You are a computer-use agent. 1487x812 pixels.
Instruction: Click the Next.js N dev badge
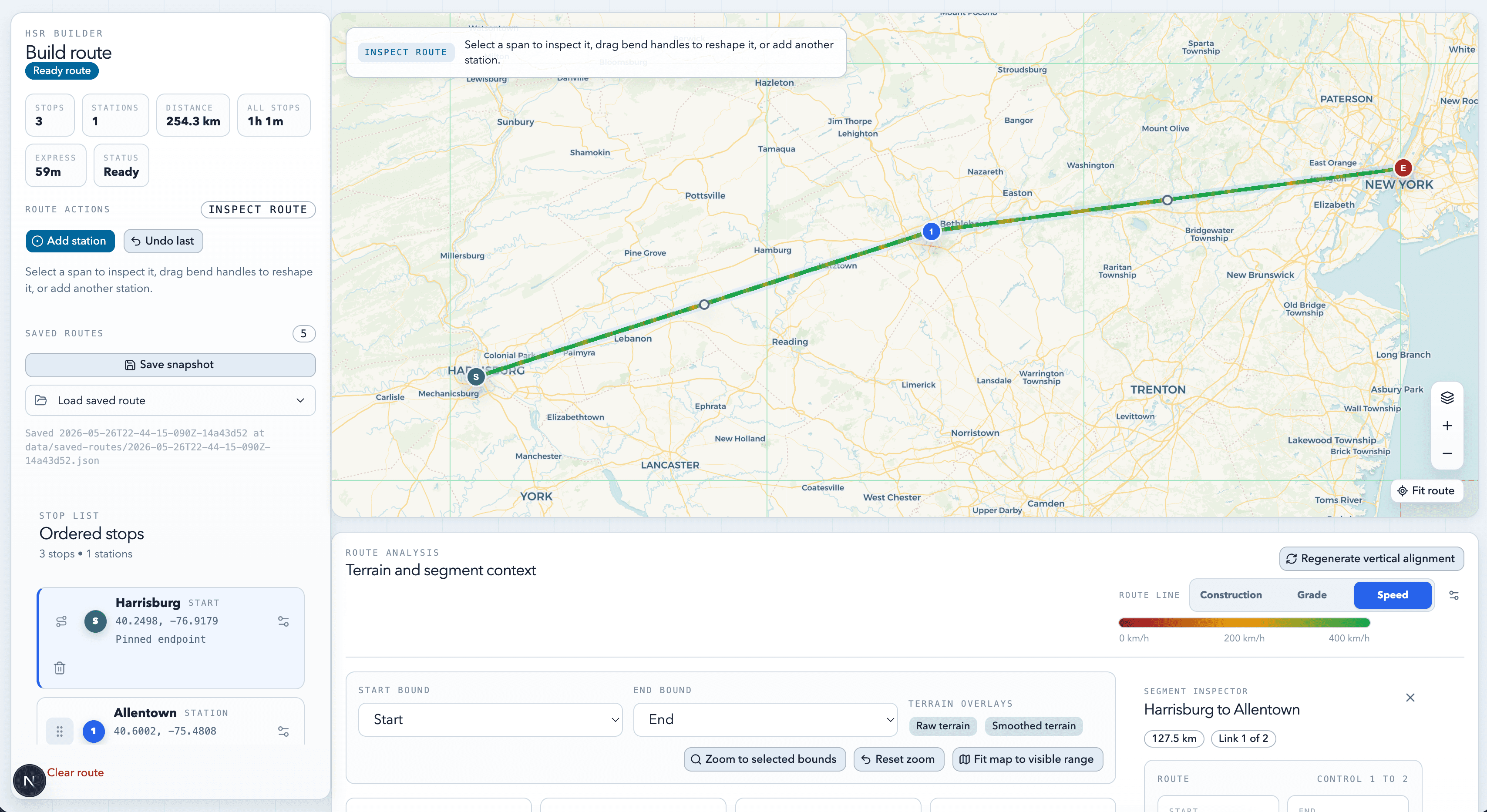[x=30, y=781]
